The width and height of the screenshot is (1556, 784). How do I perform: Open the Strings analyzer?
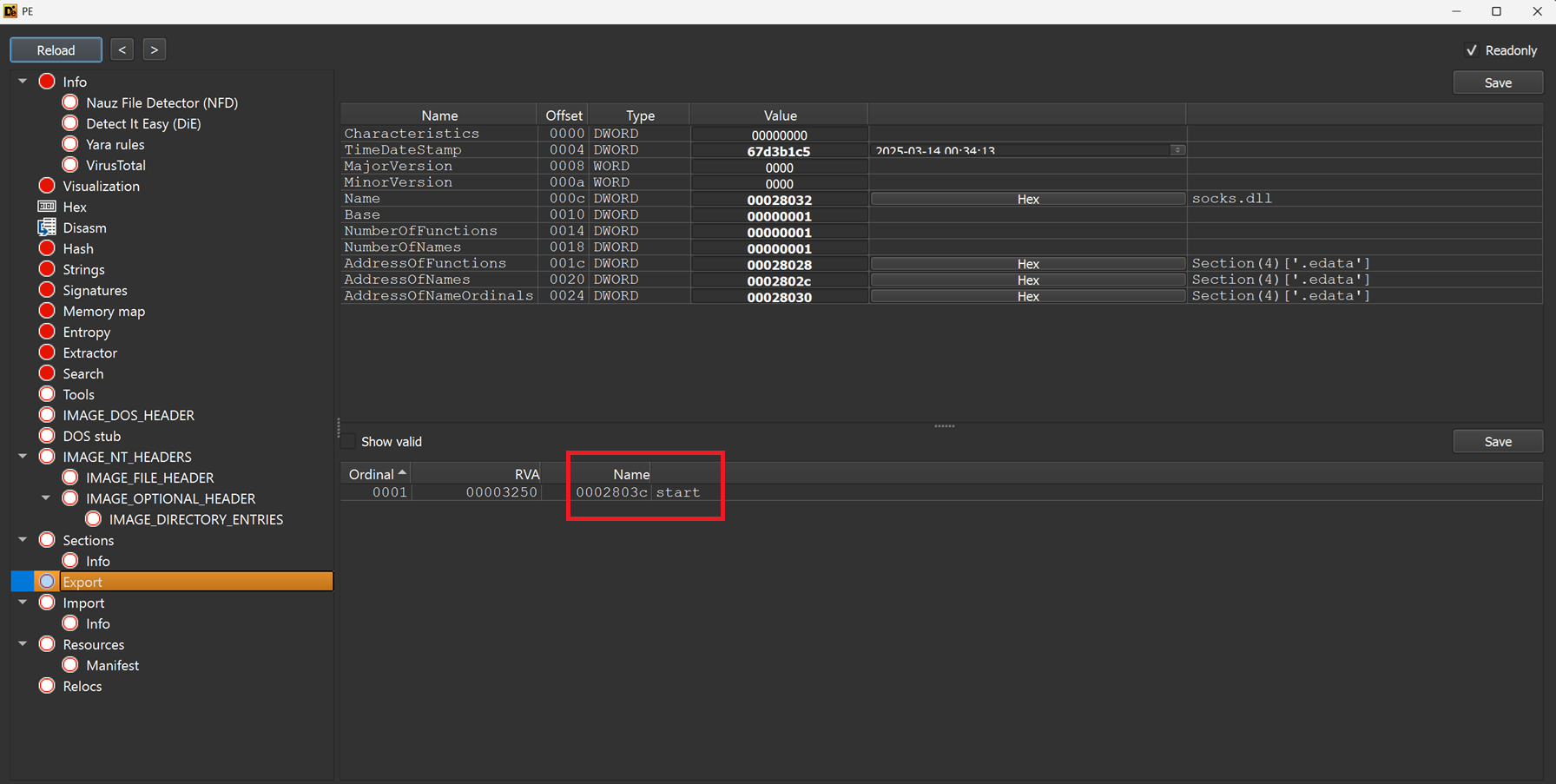[84, 269]
